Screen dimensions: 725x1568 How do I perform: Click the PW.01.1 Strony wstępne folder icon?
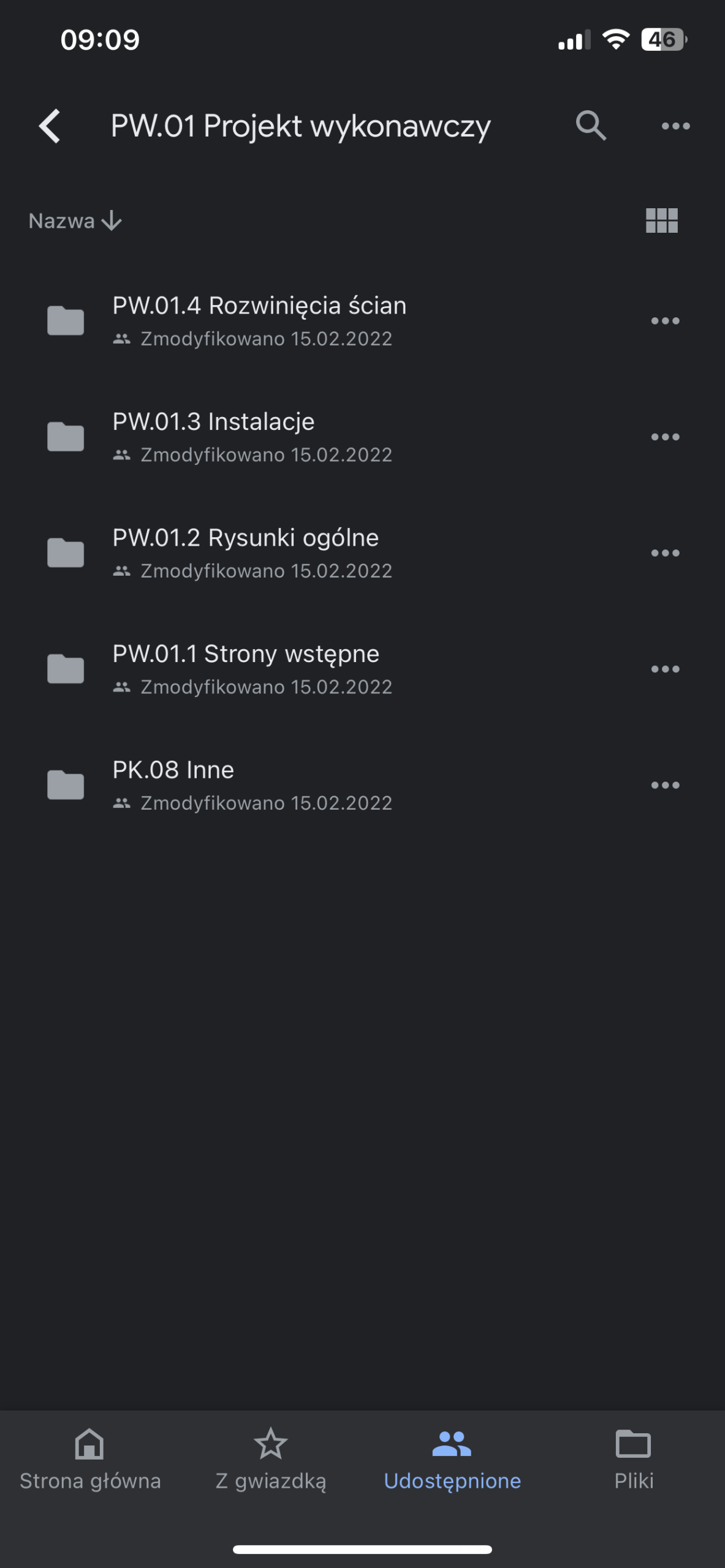66,669
